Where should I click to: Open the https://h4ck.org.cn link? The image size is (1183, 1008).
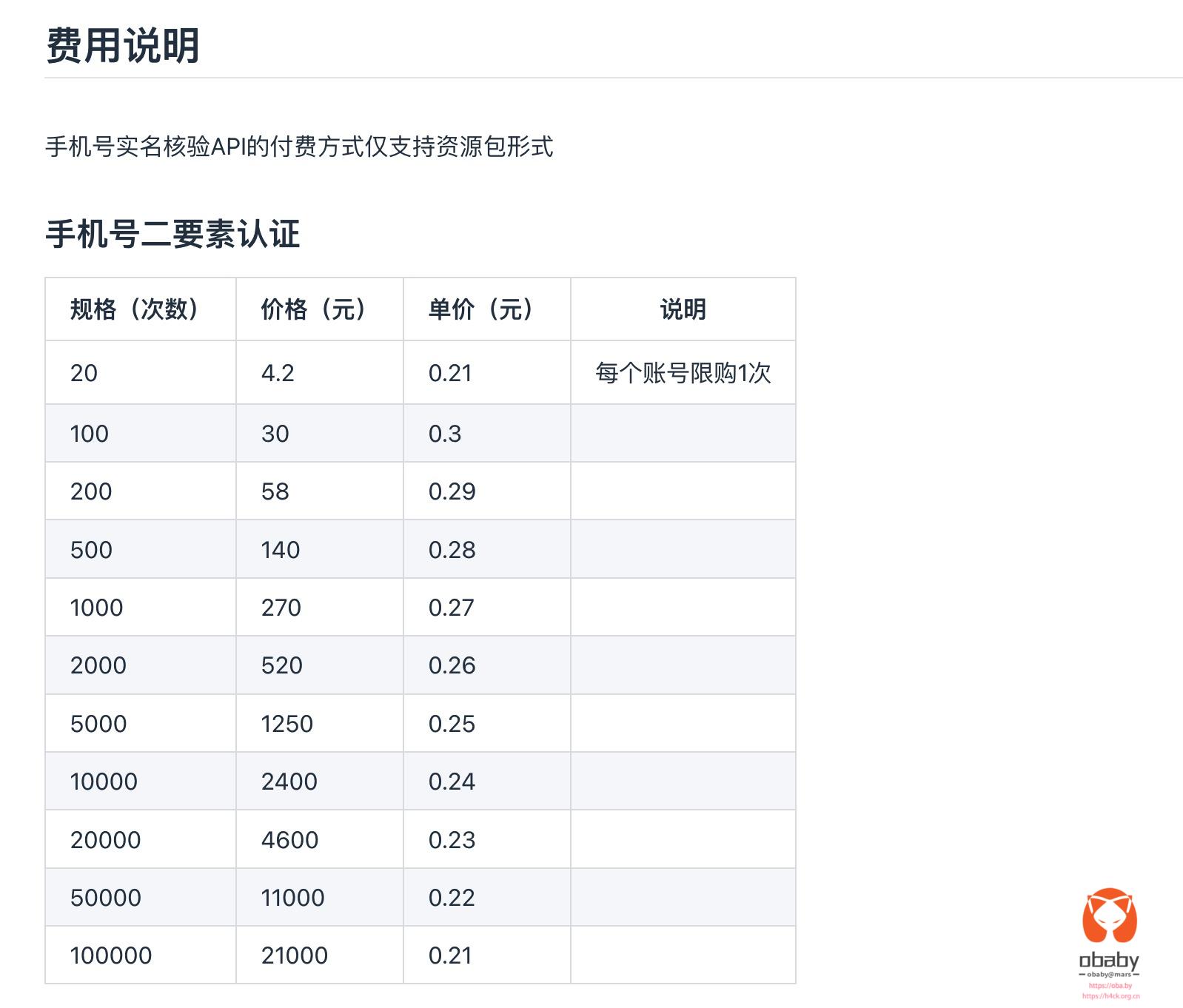click(1110, 996)
